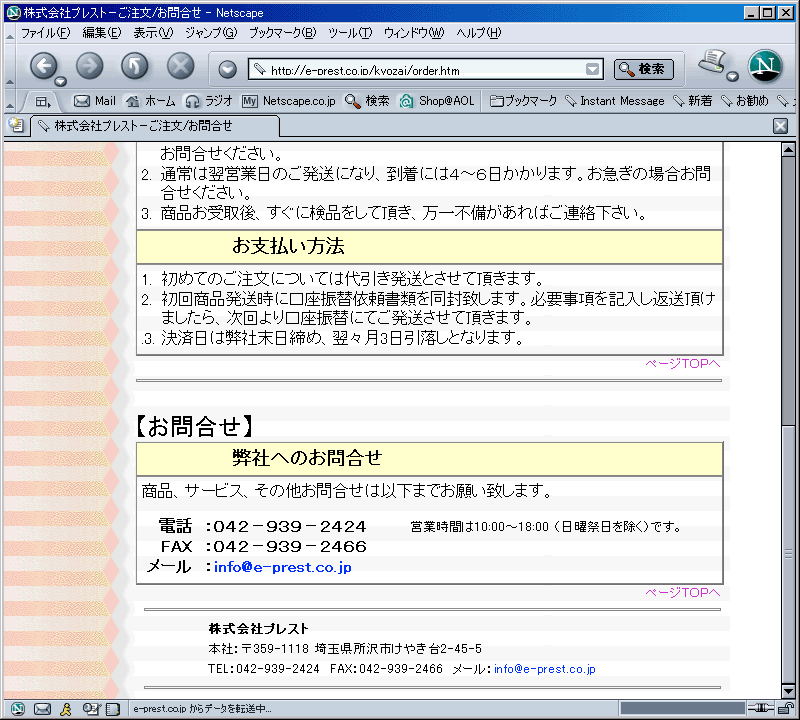
Task: Open the print options dropdown arrow
Action: [x=733, y=77]
